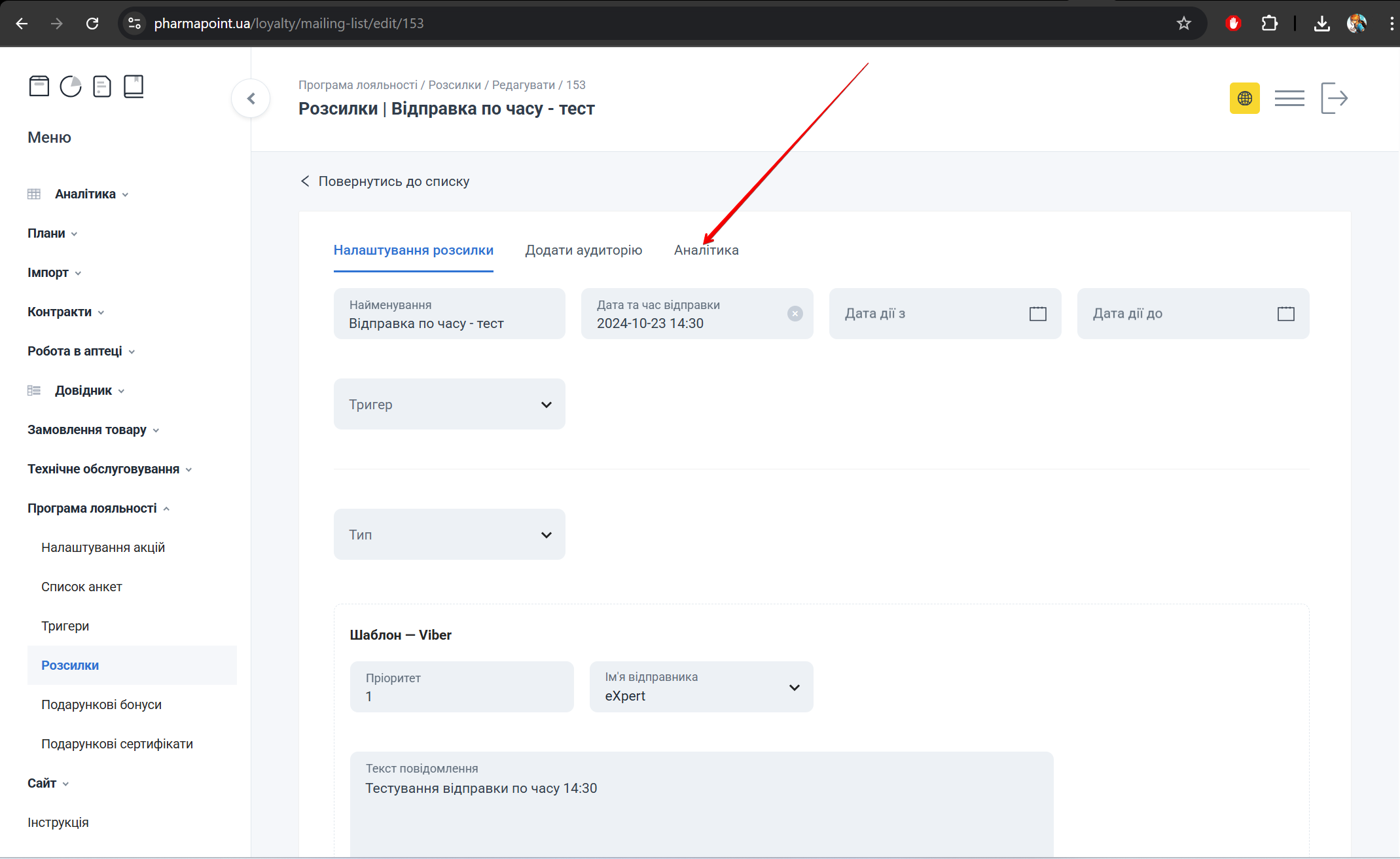Viewport: 1400px width, 859px height.
Task: Switch to the Додати аудиторію tab
Action: [583, 250]
